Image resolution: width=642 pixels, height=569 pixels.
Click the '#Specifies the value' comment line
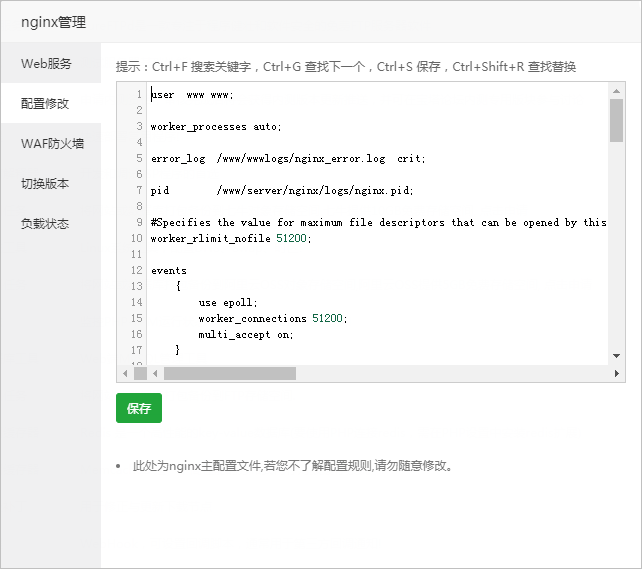379,223
